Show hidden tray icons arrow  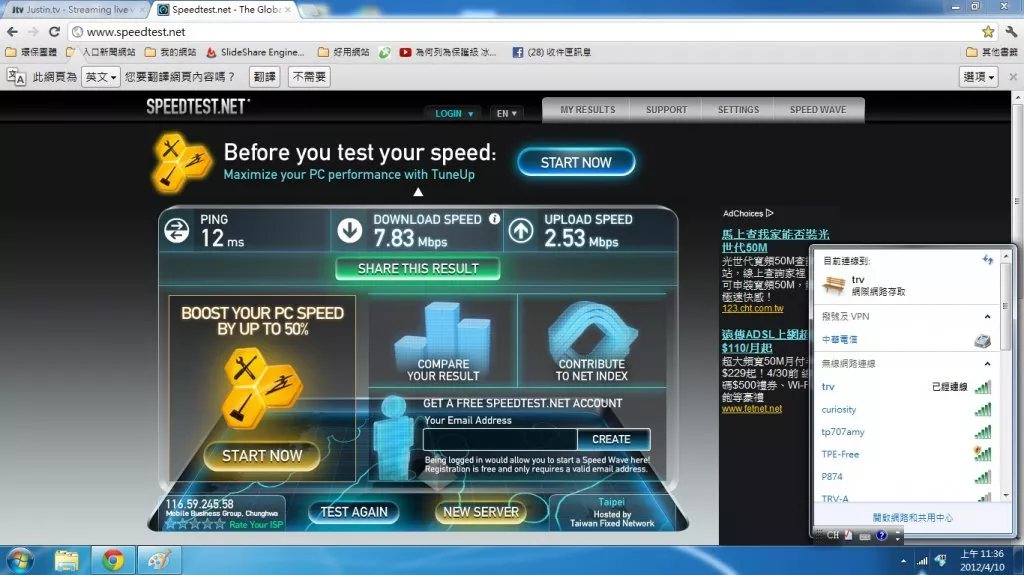903,561
